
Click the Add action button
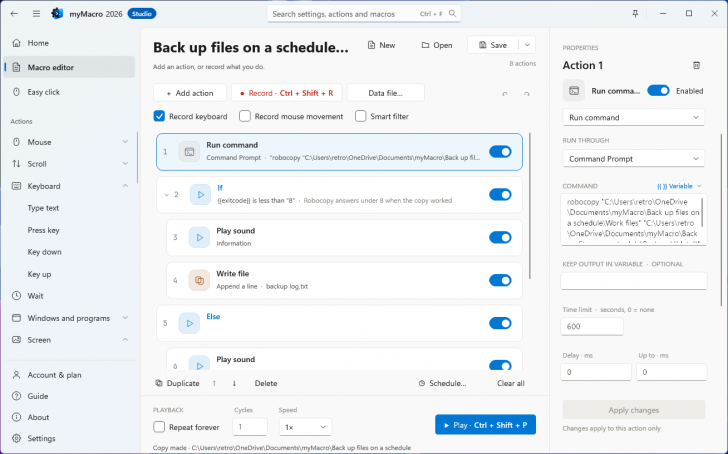(x=189, y=93)
